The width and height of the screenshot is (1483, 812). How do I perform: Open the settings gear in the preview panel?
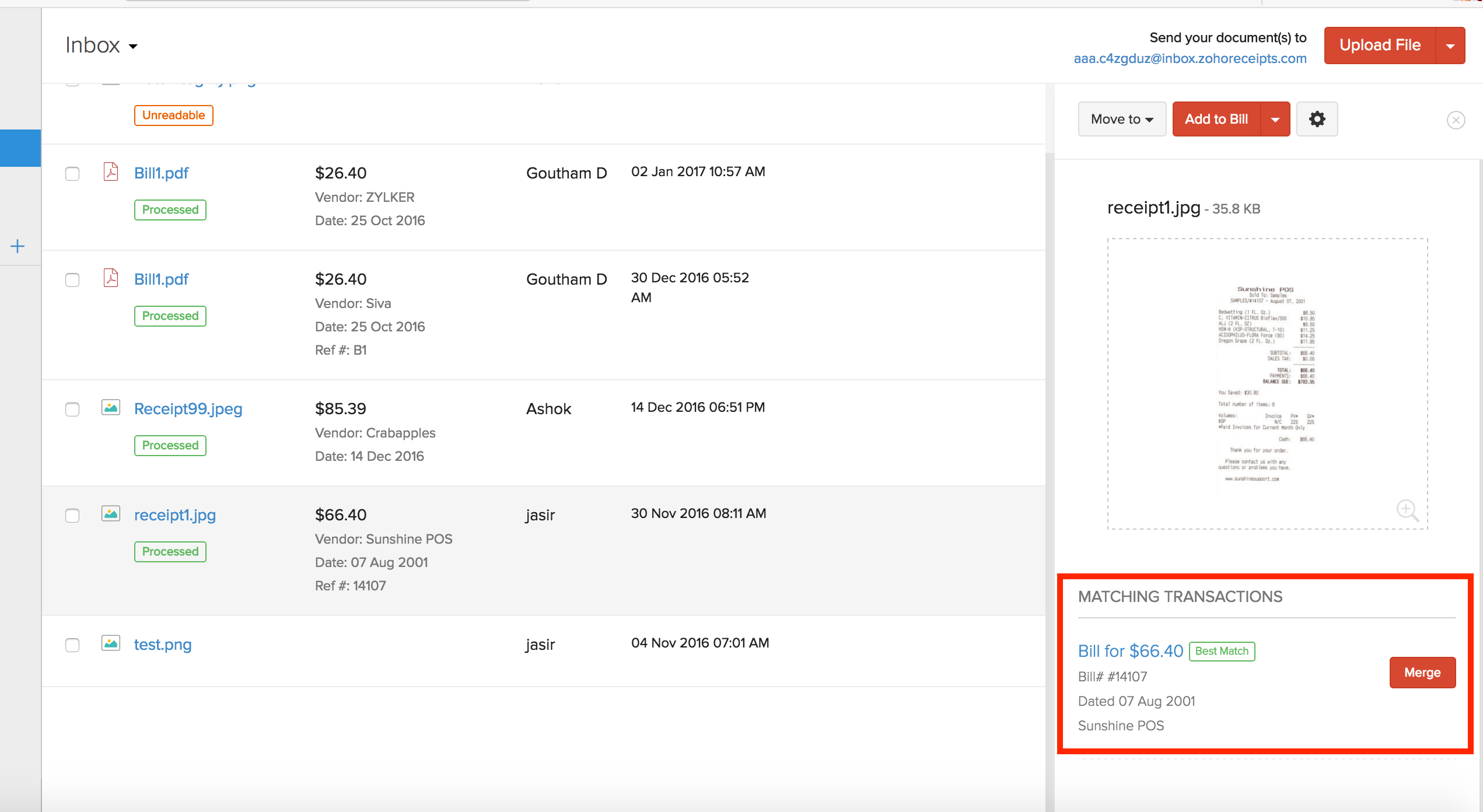1317,119
